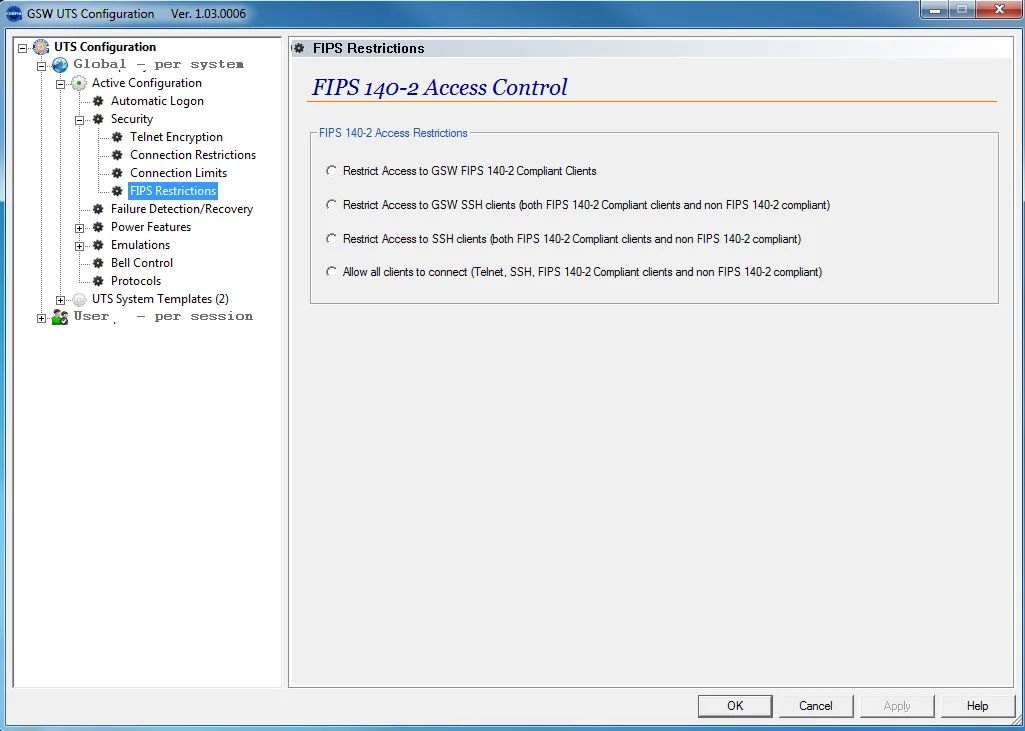Expand the Power Features node
The height and width of the screenshot is (731, 1025).
tap(80, 228)
